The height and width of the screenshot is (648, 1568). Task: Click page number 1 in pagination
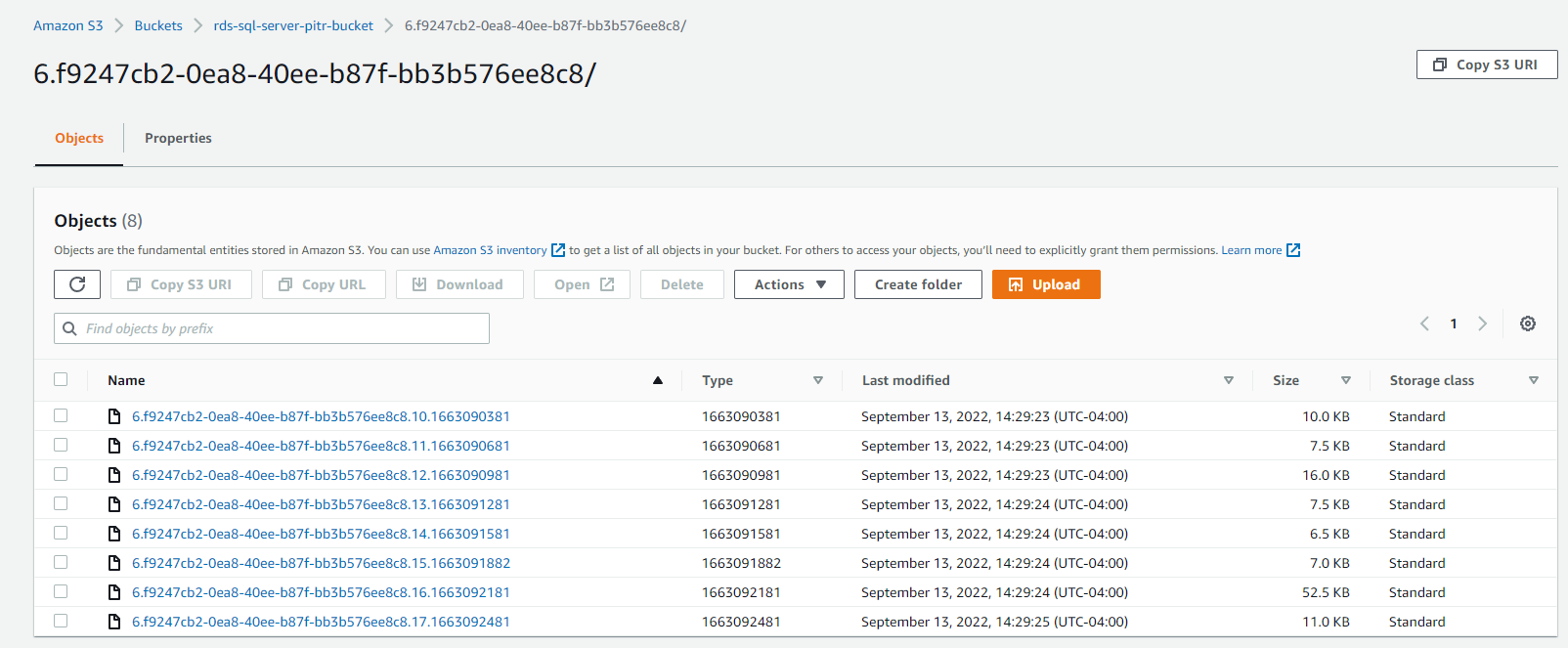1454,324
